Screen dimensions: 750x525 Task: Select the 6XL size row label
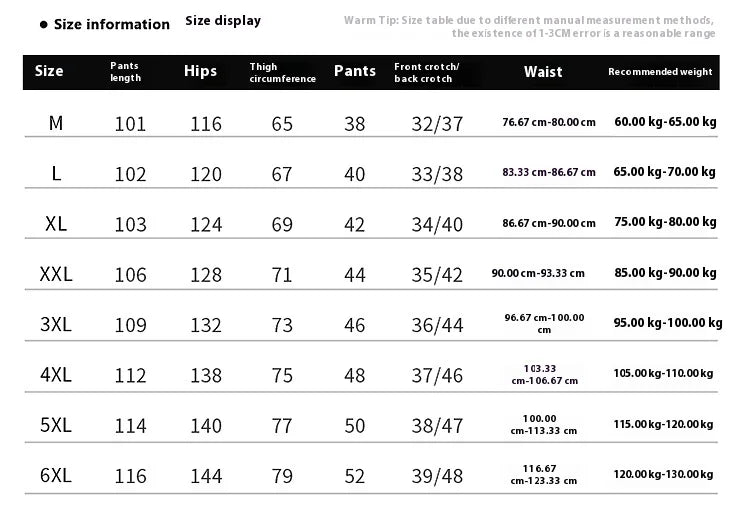(x=56, y=475)
